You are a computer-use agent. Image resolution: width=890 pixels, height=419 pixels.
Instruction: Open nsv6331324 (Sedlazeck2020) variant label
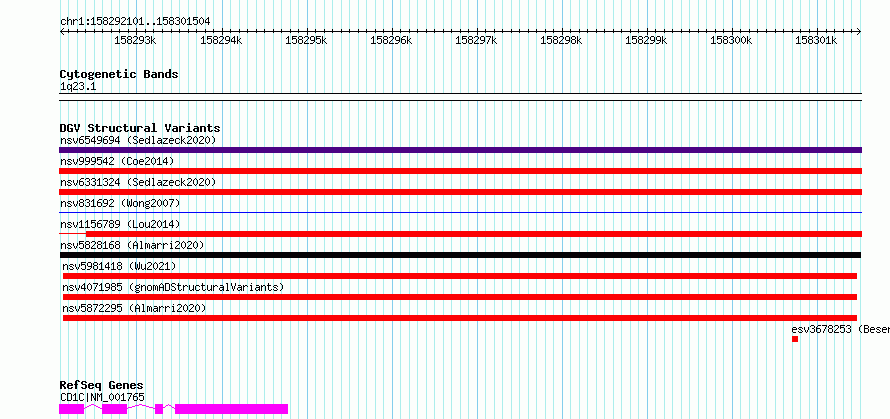click(x=138, y=182)
